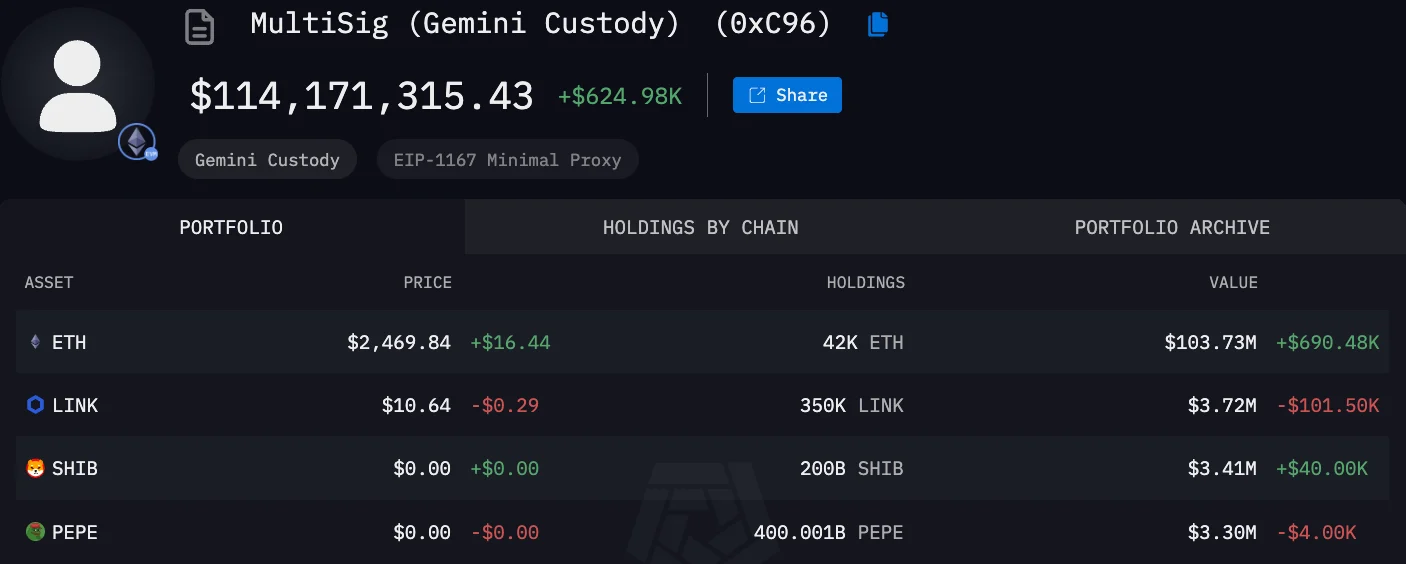Click the SHIB token icon
Image resolution: width=1406 pixels, height=564 pixels.
pos(36,468)
